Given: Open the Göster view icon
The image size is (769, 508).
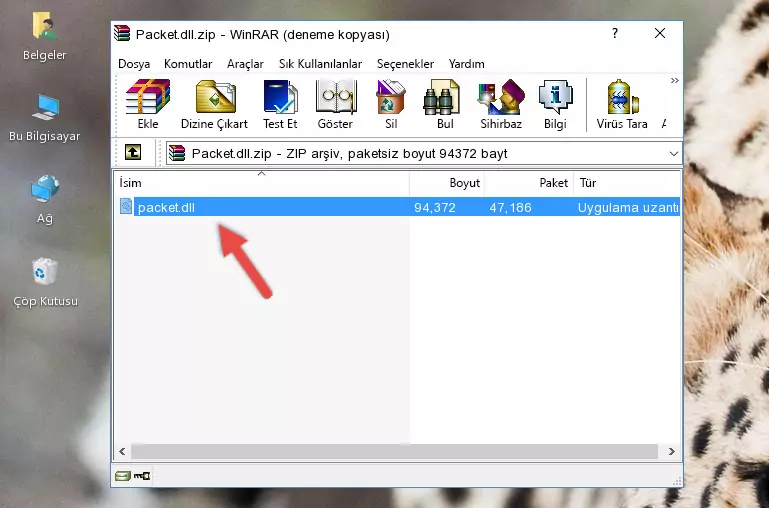Looking at the screenshot, I should coord(335,104).
